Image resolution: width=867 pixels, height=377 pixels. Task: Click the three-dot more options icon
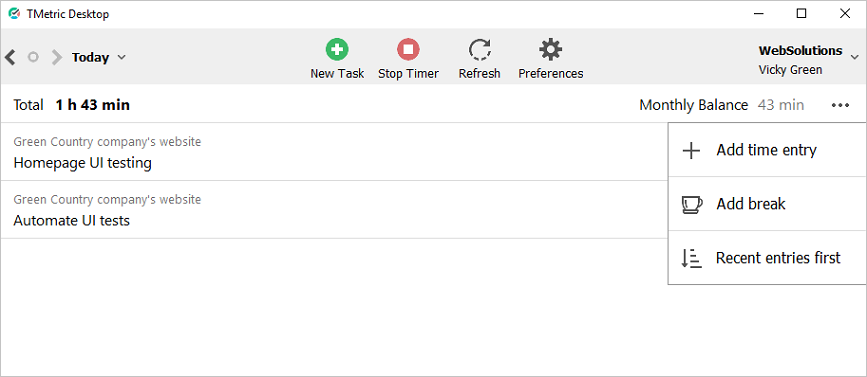(x=840, y=105)
